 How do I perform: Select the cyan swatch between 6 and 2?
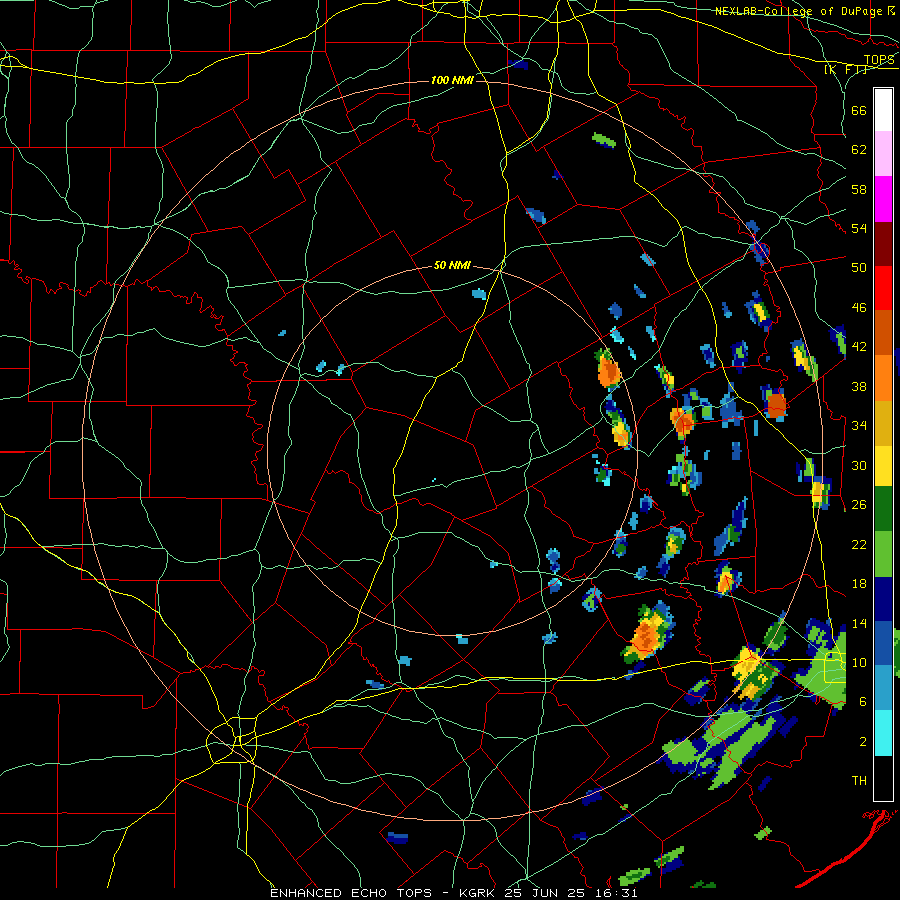pyautogui.click(x=883, y=732)
